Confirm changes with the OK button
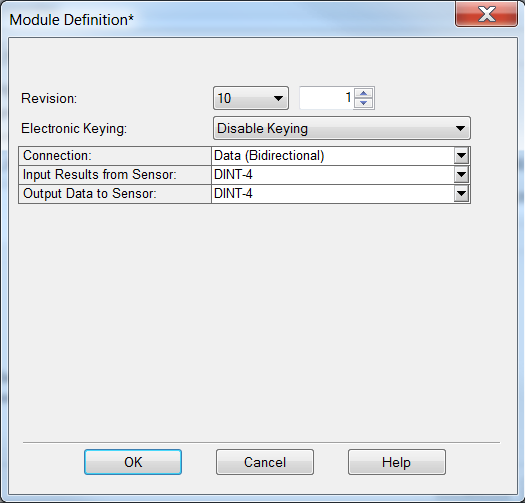Image resolution: width=525 pixels, height=503 pixels. click(x=133, y=462)
